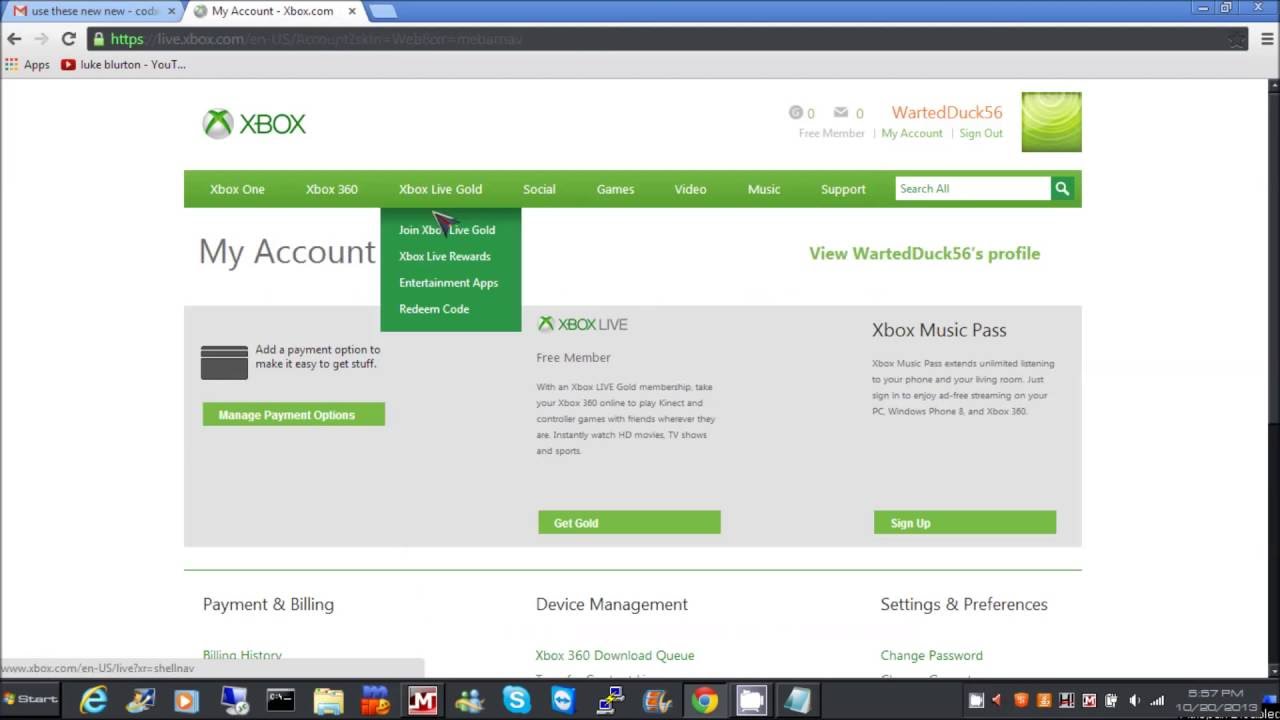Click the system tray volume speaker icon
1280x720 pixels.
tap(1134, 700)
